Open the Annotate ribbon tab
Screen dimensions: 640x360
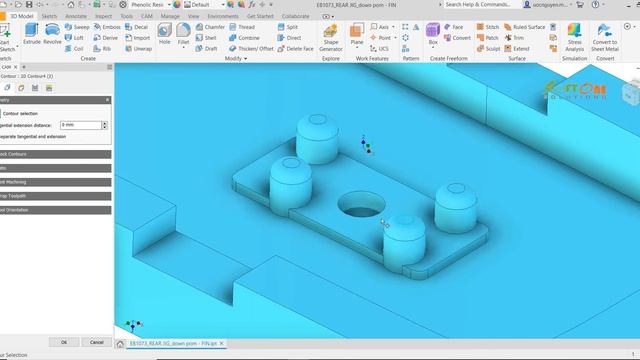tap(76, 16)
